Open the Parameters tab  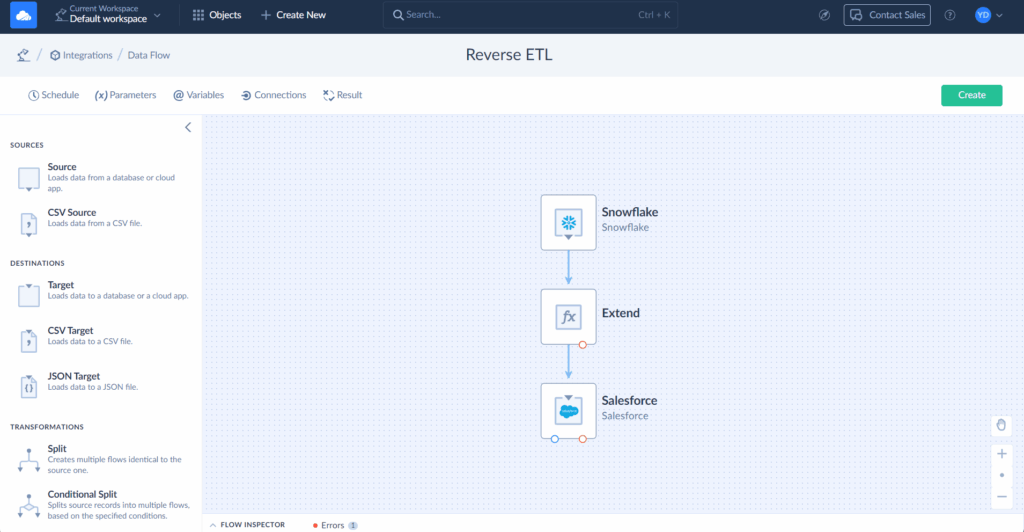pyautogui.click(x=125, y=95)
